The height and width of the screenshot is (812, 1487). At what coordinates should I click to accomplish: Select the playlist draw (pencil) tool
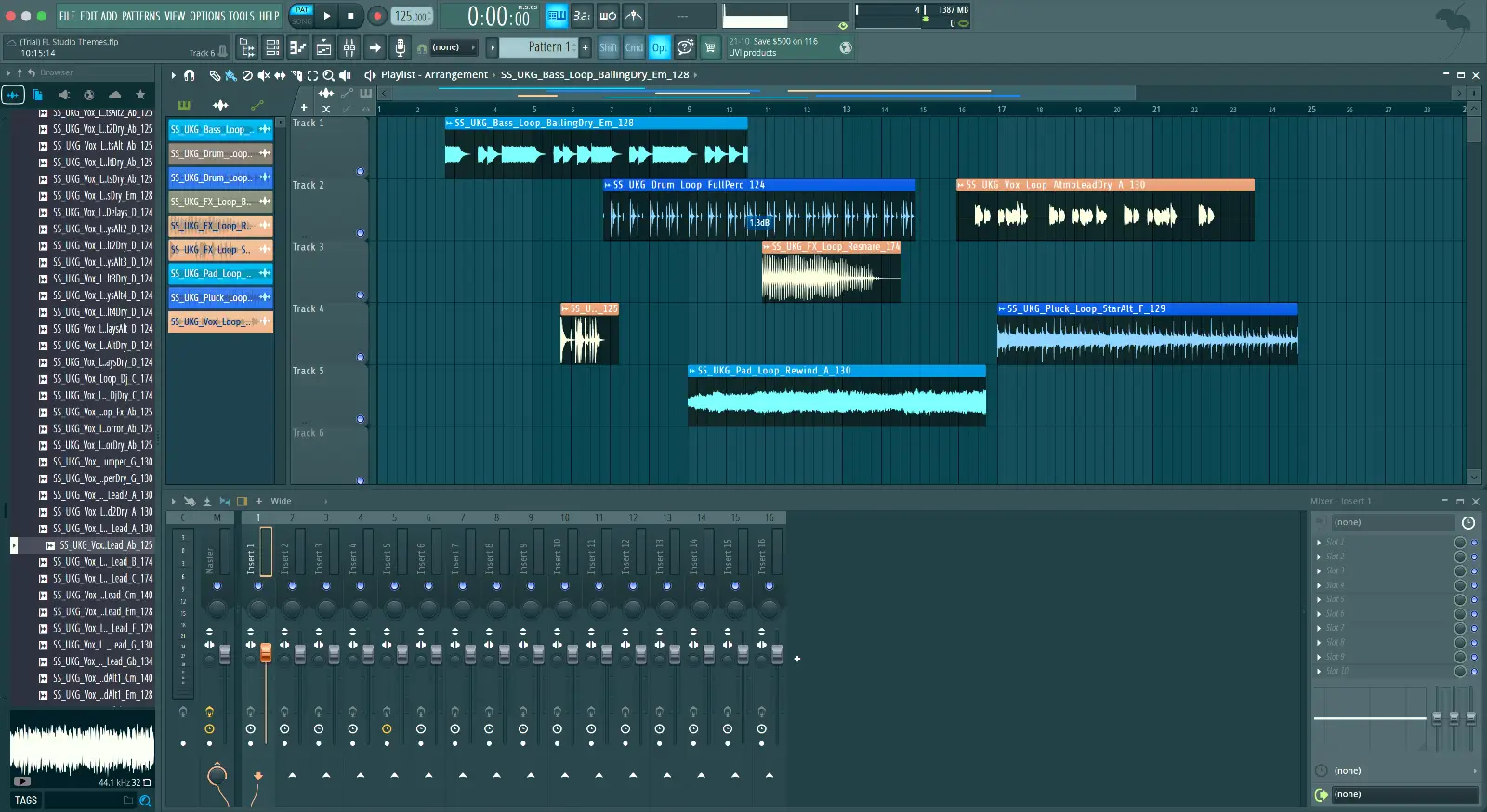[215, 75]
